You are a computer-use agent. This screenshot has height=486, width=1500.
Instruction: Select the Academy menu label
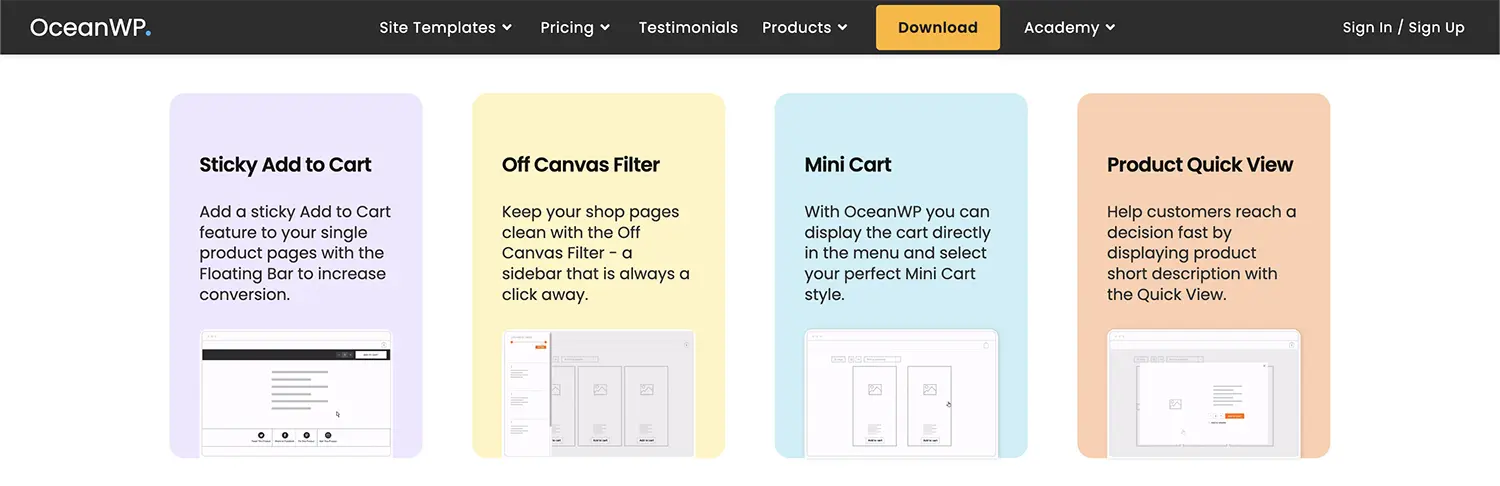click(x=1061, y=27)
